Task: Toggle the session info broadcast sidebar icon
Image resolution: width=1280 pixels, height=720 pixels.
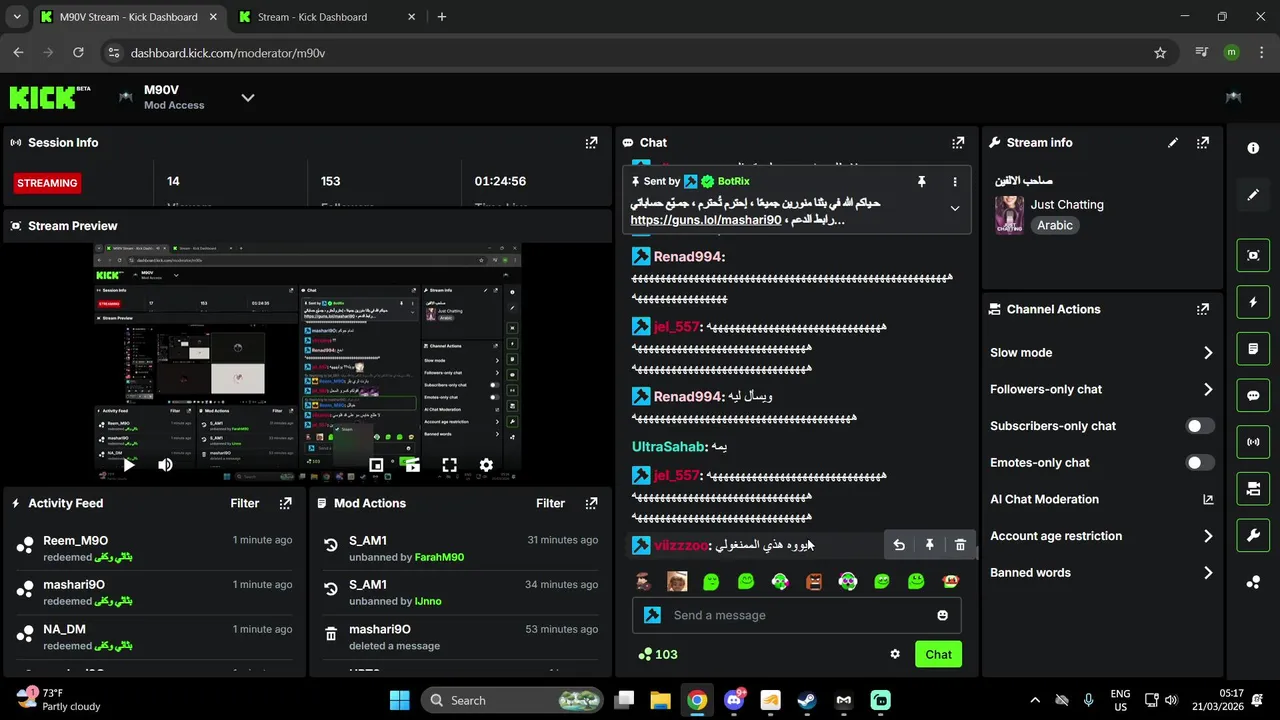Action: coord(1253,442)
